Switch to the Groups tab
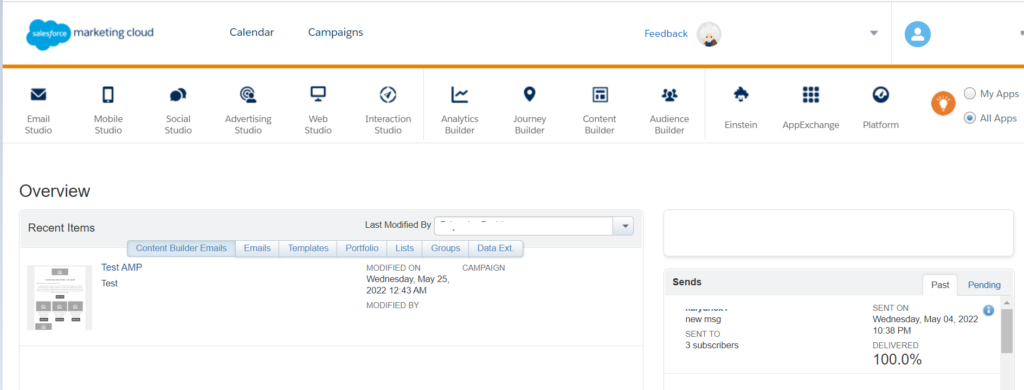Image resolution: width=1024 pixels, height=390 pixels. tap(445, 248)
